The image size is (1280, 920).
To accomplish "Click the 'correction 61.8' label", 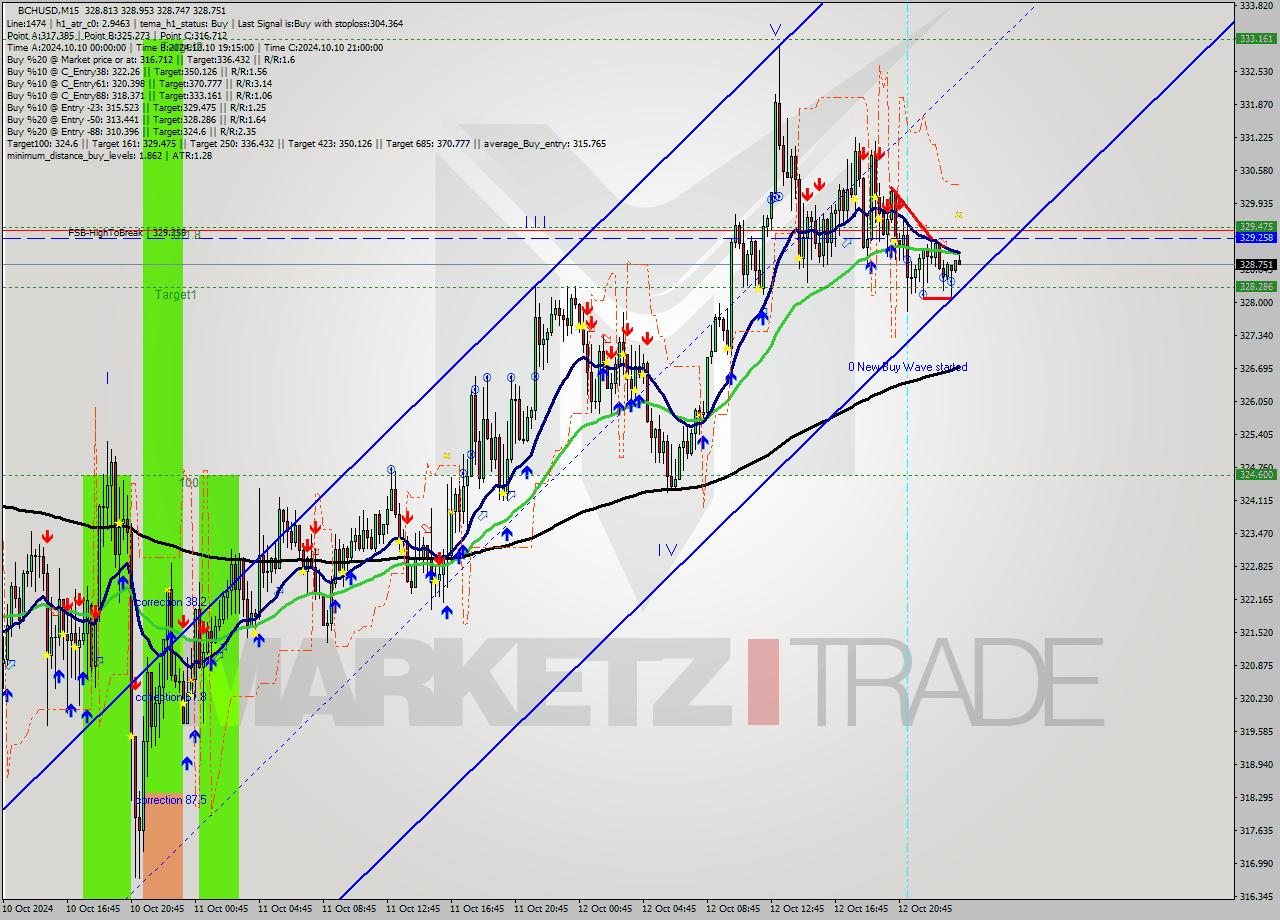I will click(x=171, y=697).
